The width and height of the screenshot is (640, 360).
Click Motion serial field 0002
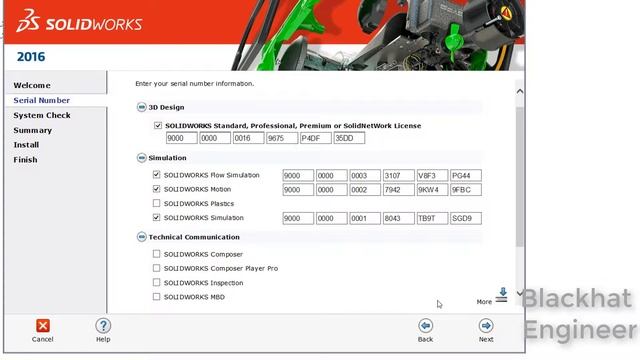365,190
